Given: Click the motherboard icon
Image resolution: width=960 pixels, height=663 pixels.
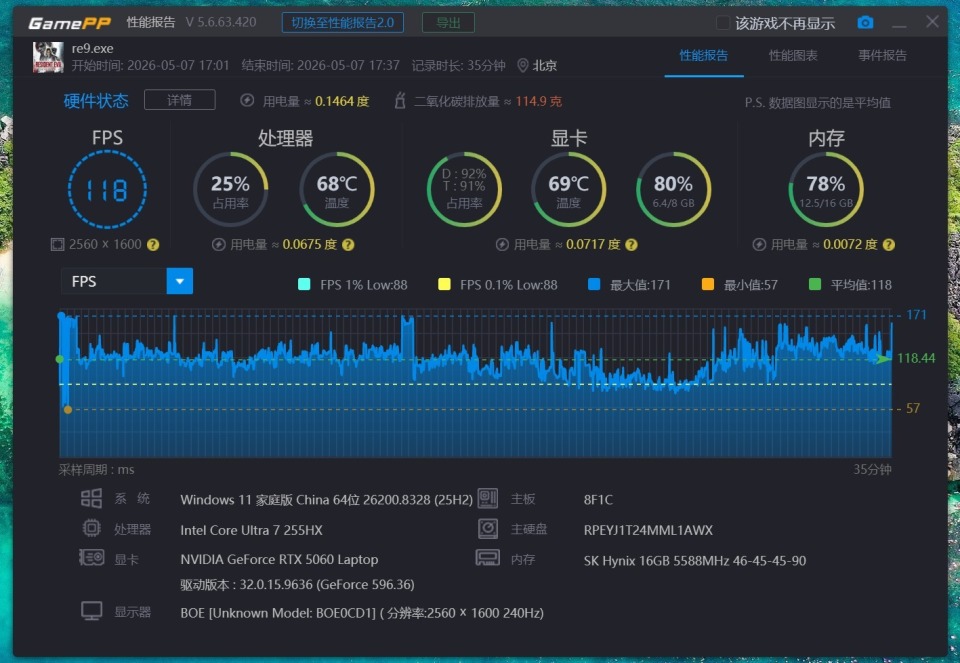Looking at the screenshot, I should point(487,498).
